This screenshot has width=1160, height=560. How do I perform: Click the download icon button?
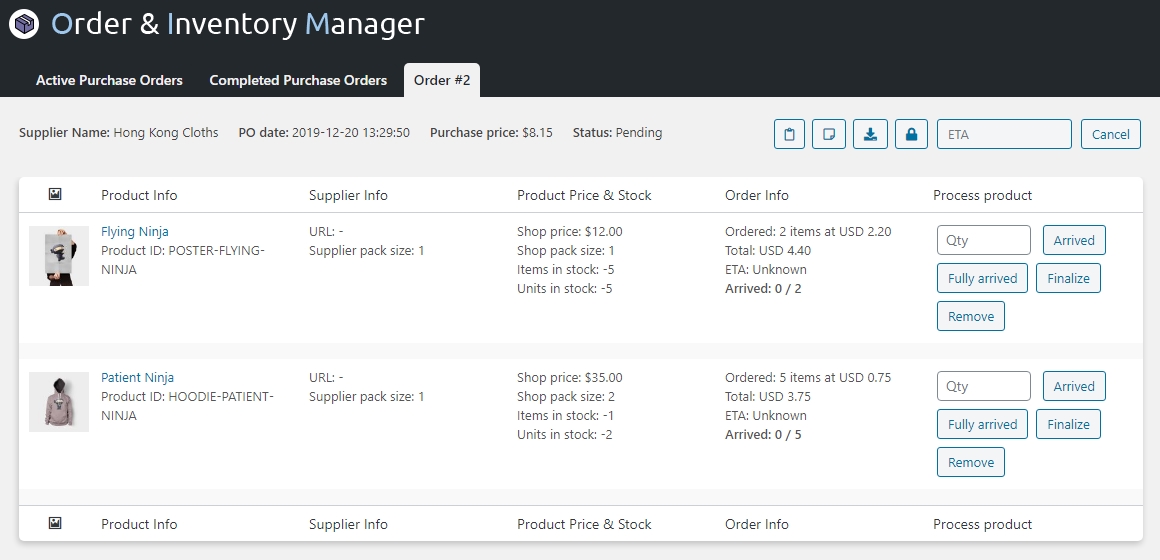click(870, 134)
